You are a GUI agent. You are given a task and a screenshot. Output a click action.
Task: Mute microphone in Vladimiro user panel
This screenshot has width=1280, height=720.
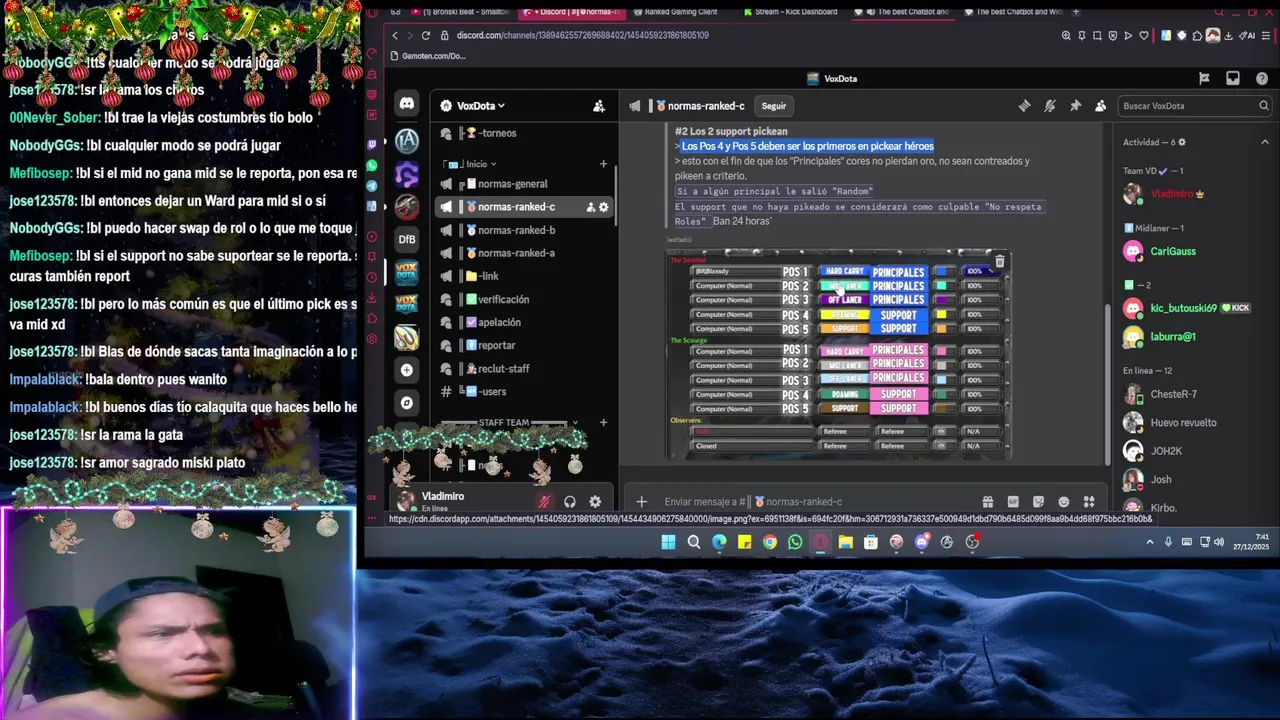[544, 502]
